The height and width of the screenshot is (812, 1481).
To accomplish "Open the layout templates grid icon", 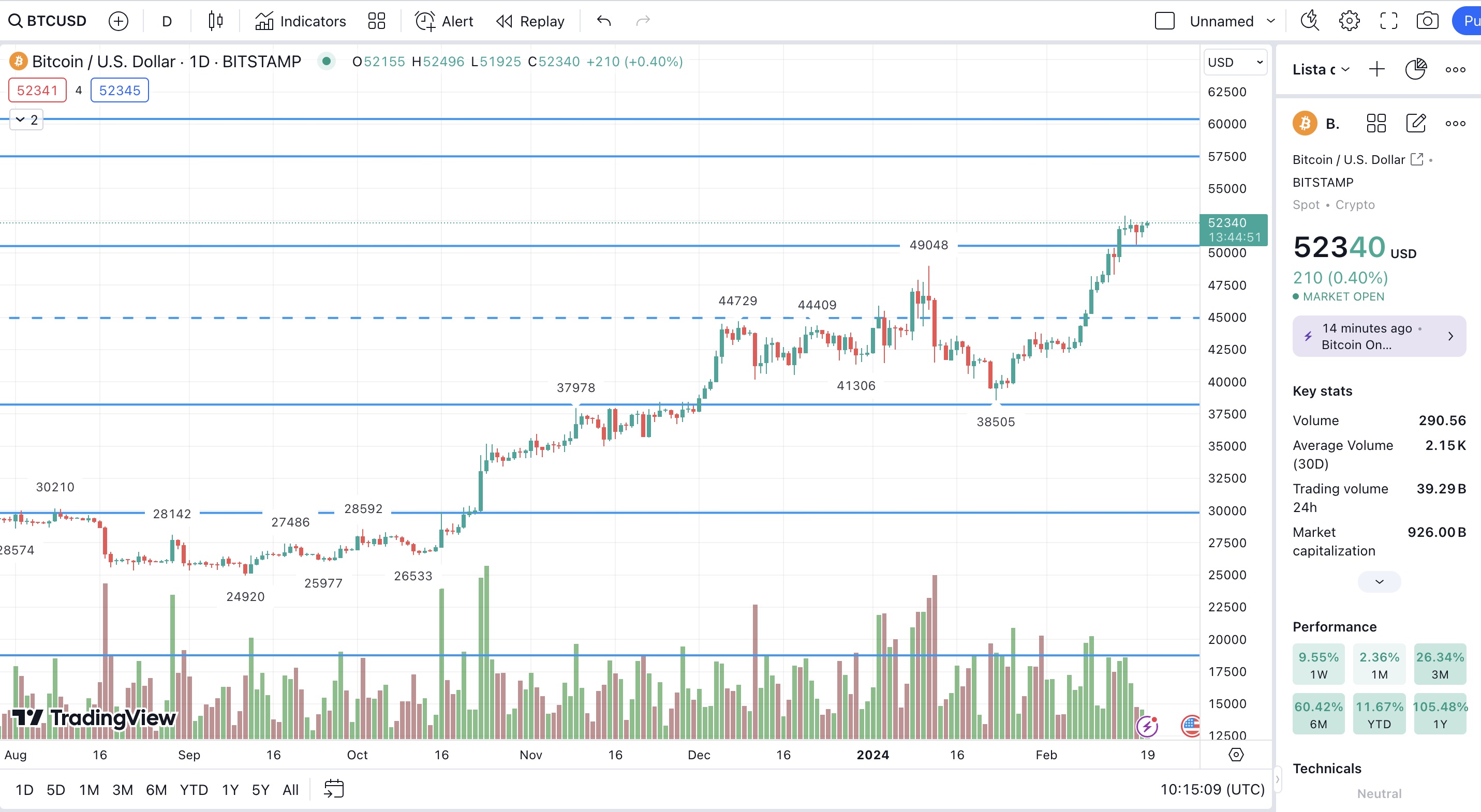I will (377, 21).
